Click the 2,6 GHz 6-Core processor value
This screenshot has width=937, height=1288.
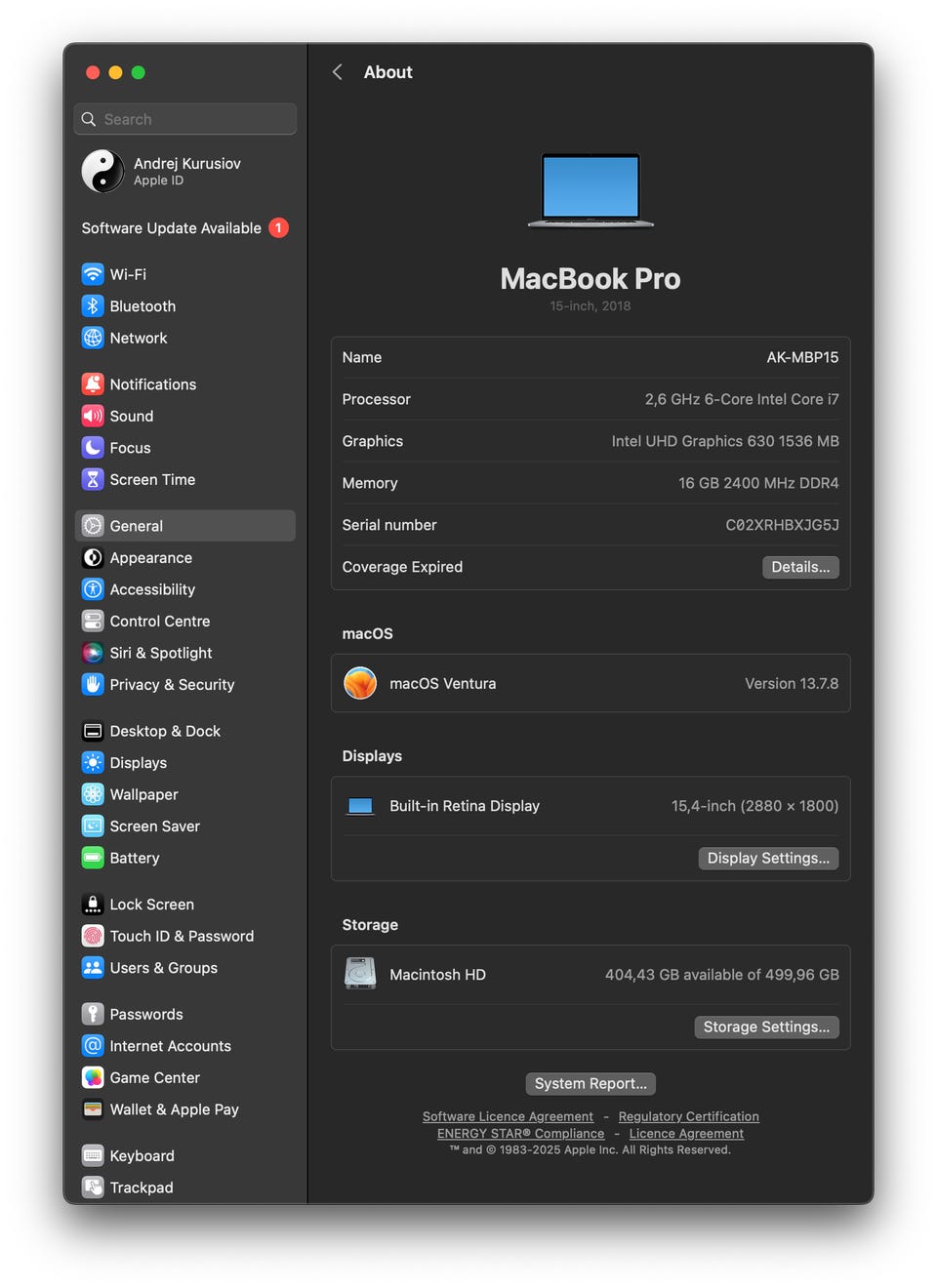coord(742,399)
